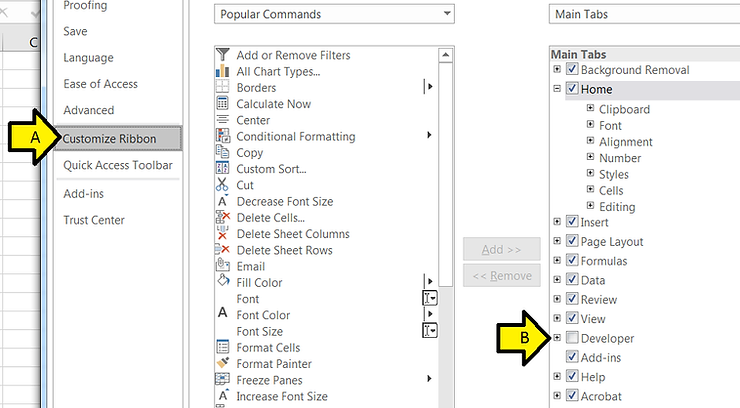740x408 pixels.
Task: Toggle the Formulas tab checkbox
Action: tap(572, 260)
